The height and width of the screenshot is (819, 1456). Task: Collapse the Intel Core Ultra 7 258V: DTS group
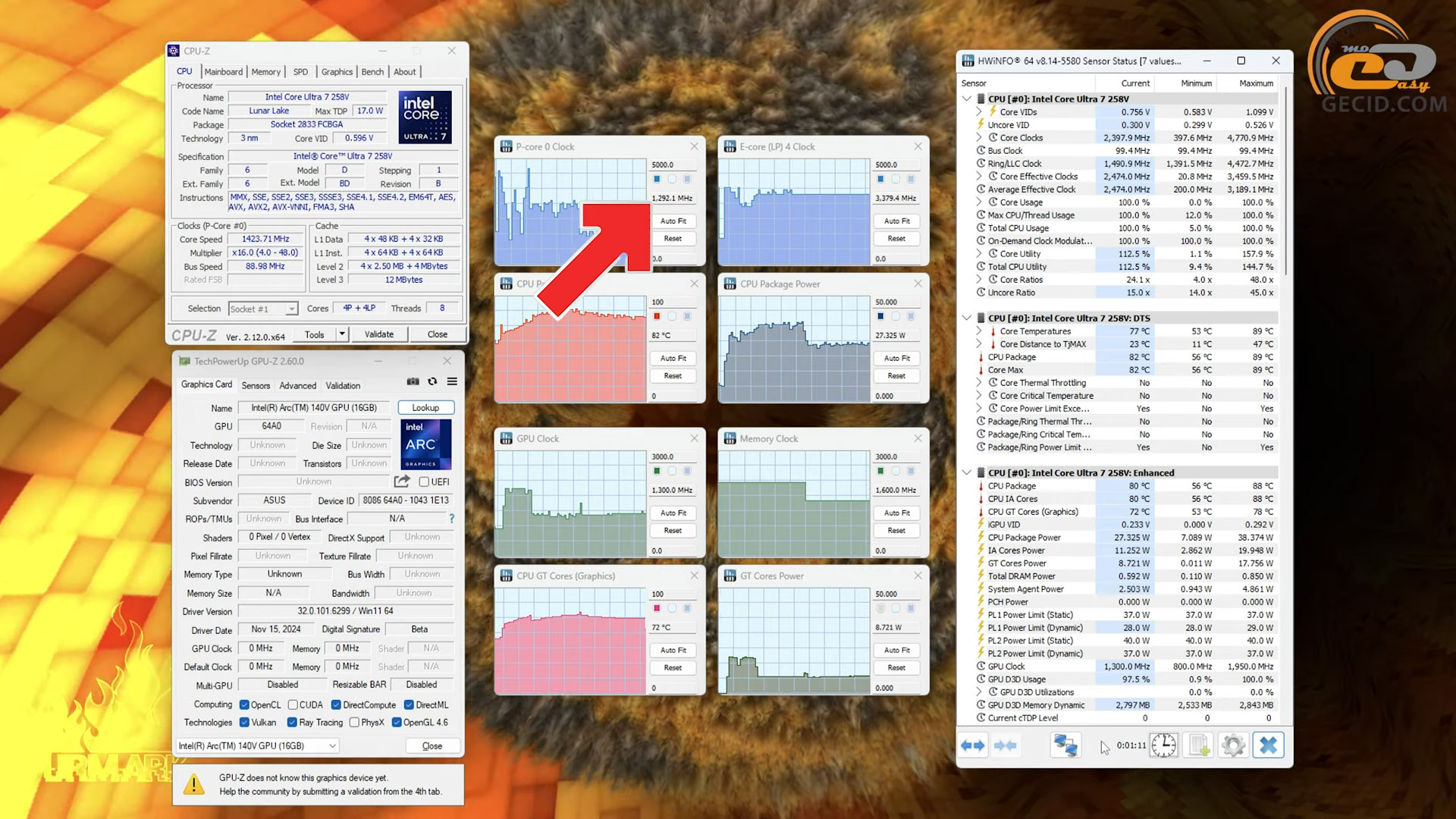tap(967, 318)
